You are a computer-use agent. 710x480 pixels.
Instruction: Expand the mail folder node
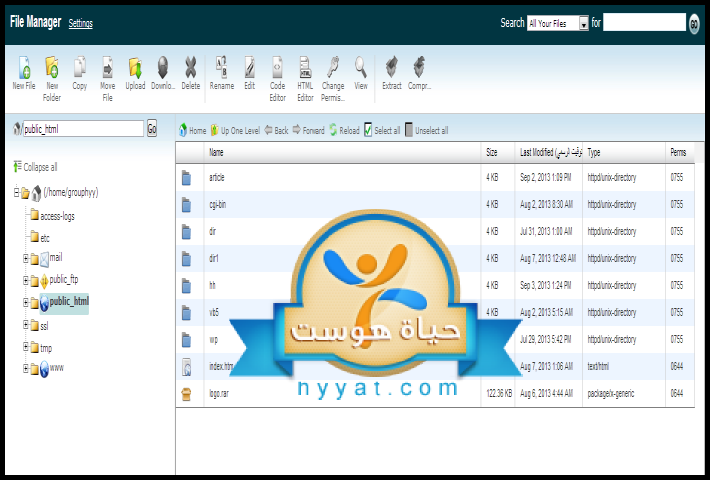coord(26,259)
